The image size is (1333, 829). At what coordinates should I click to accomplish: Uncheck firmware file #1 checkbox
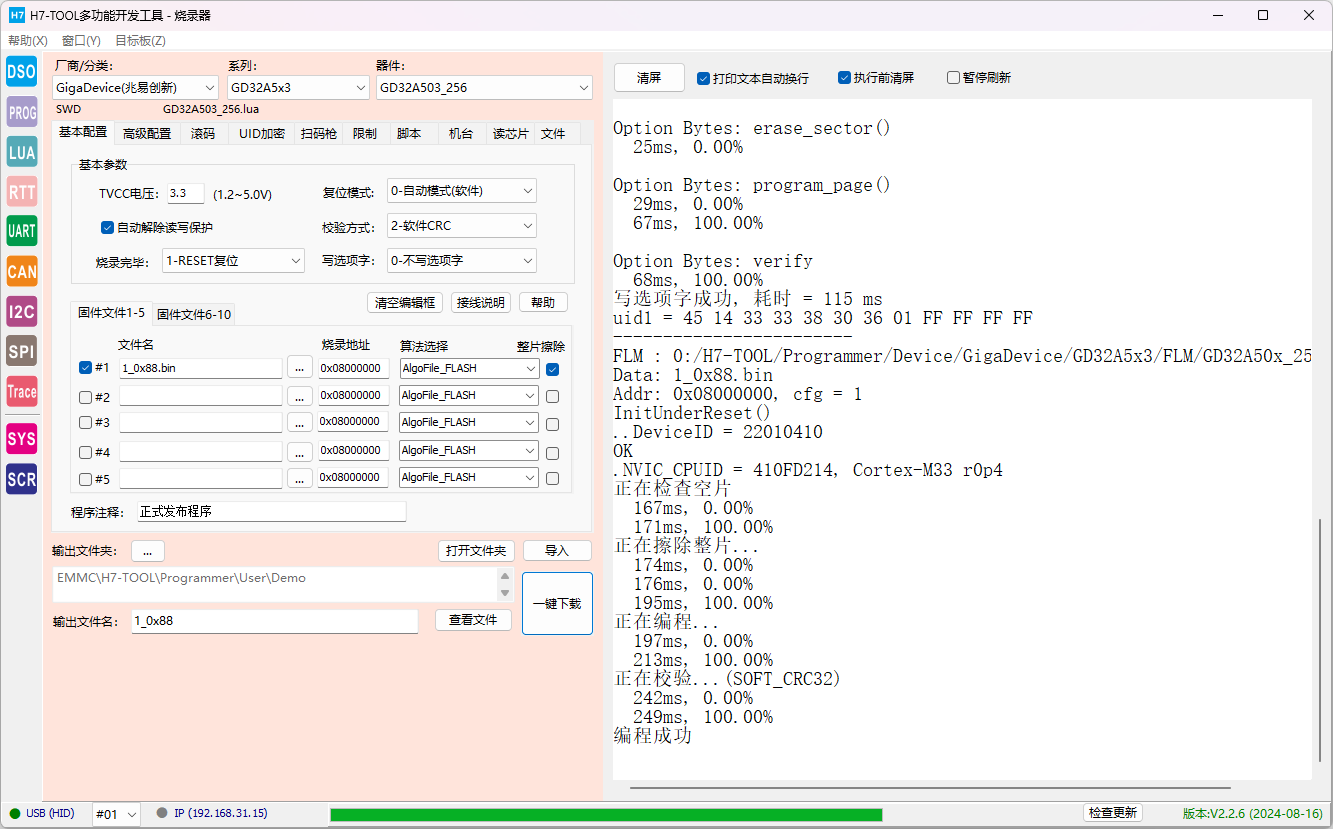[x=85, y=368]
